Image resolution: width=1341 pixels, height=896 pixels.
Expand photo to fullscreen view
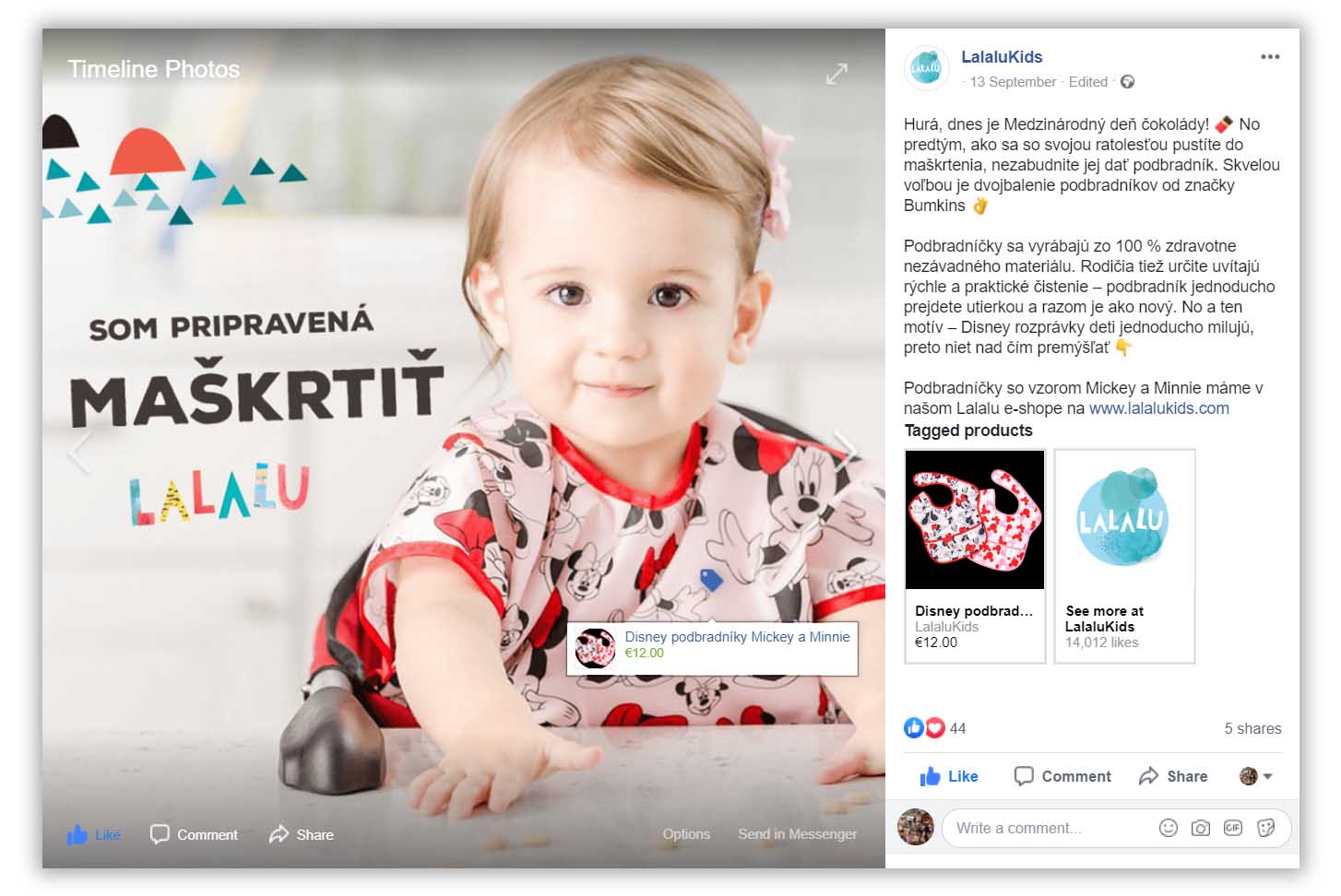click(837, 74)
